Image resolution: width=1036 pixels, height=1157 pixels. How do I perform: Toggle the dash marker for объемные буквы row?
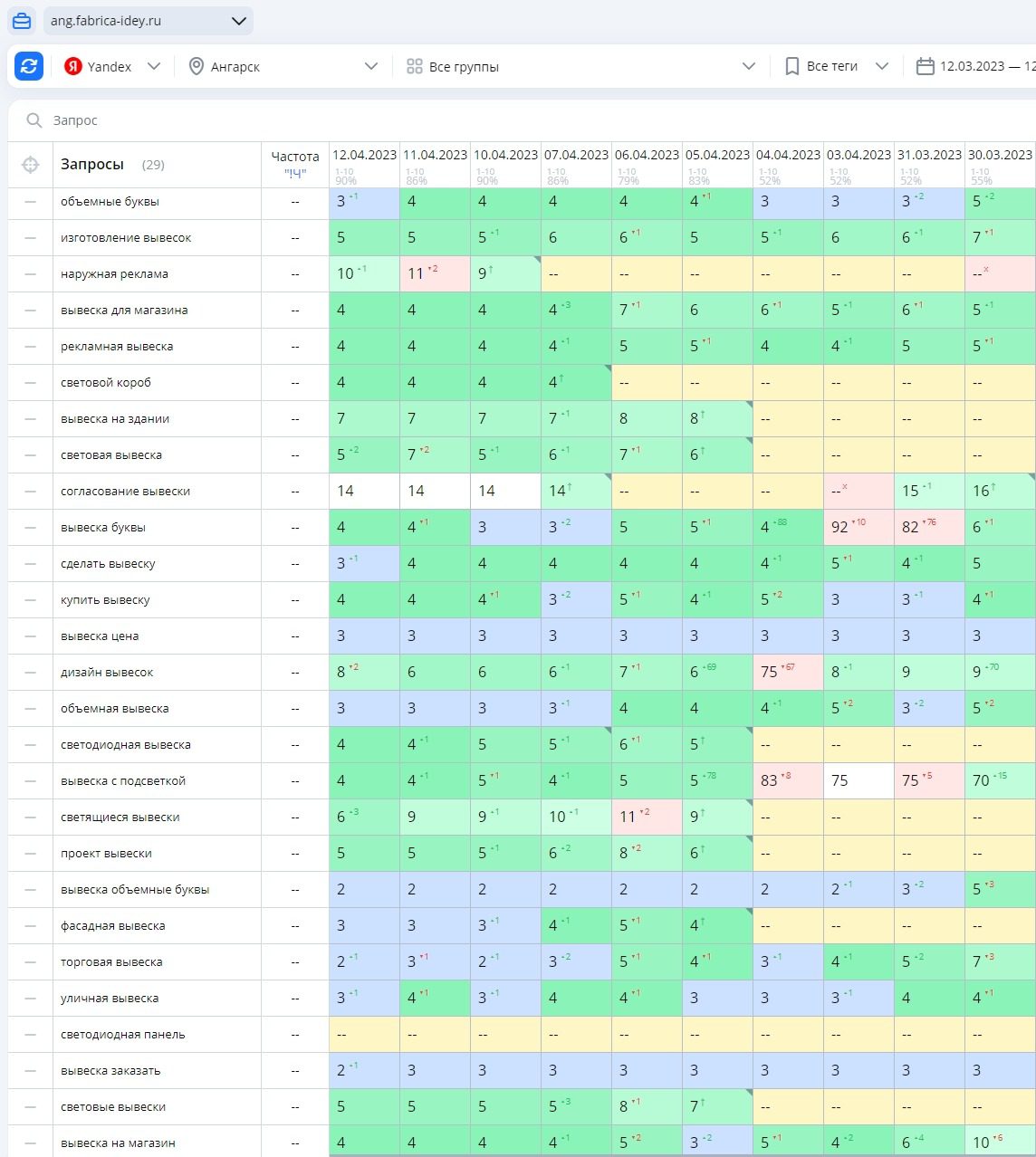pyautogui.click(x=30, y=202)
